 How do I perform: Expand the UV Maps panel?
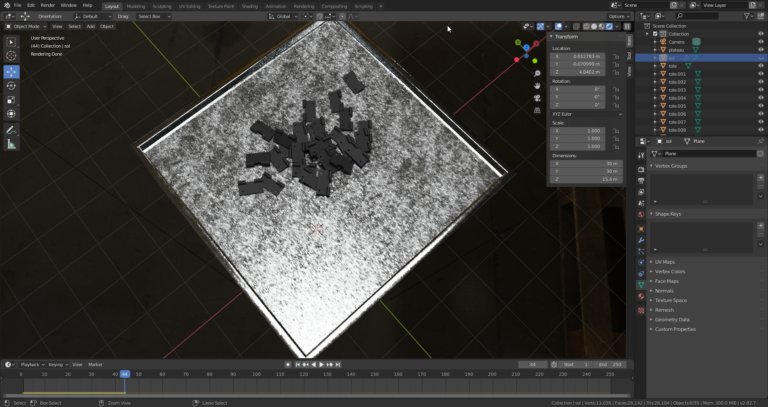pyautogui.click(x=664, y=262)
